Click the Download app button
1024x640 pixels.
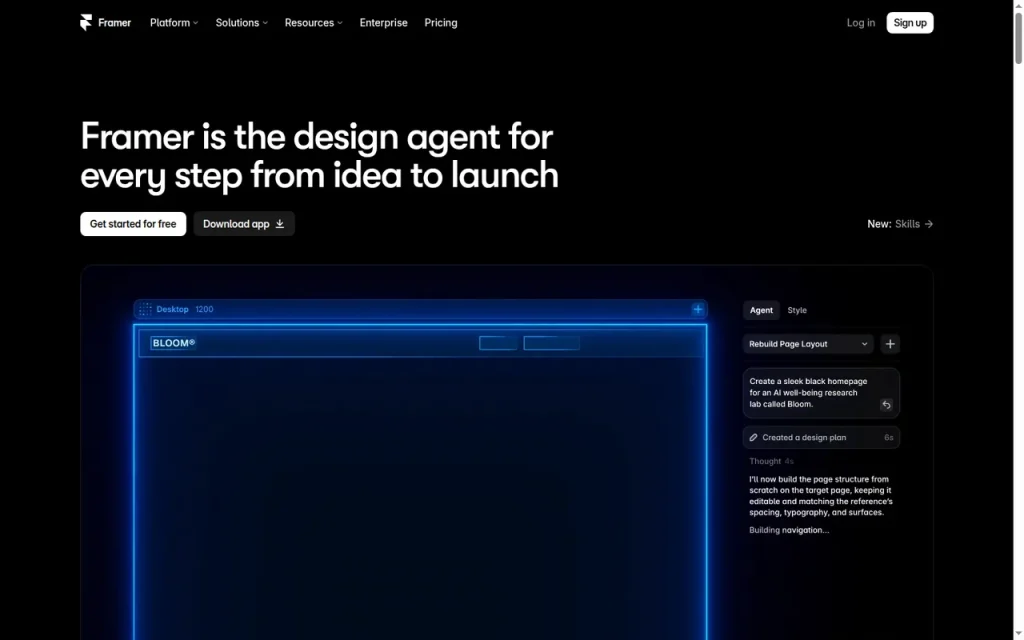pos(244,224)
